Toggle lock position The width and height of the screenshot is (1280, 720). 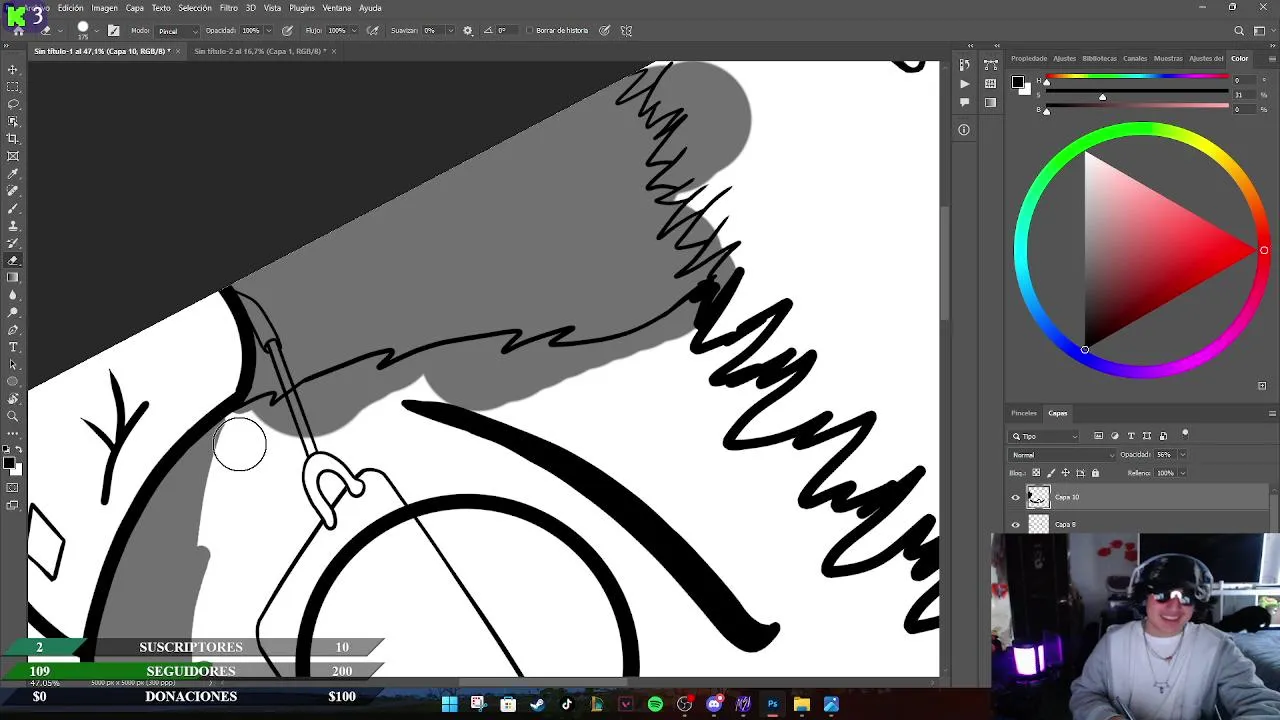1065,473
